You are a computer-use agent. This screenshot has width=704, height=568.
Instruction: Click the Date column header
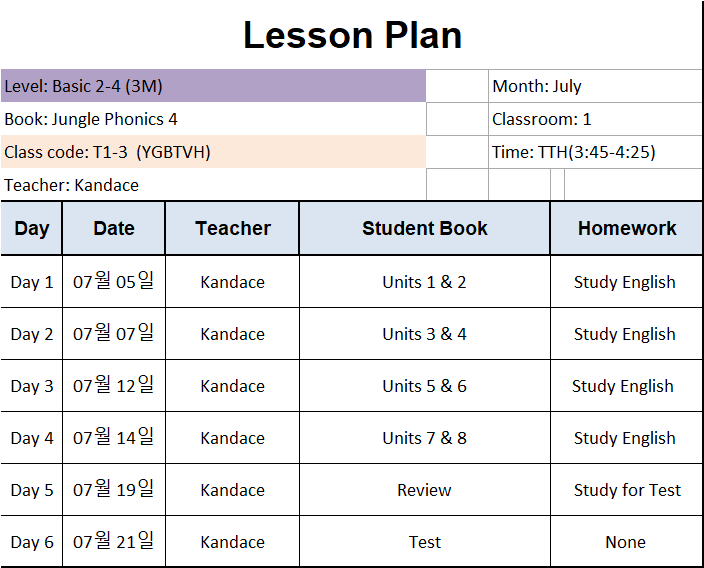114,228
